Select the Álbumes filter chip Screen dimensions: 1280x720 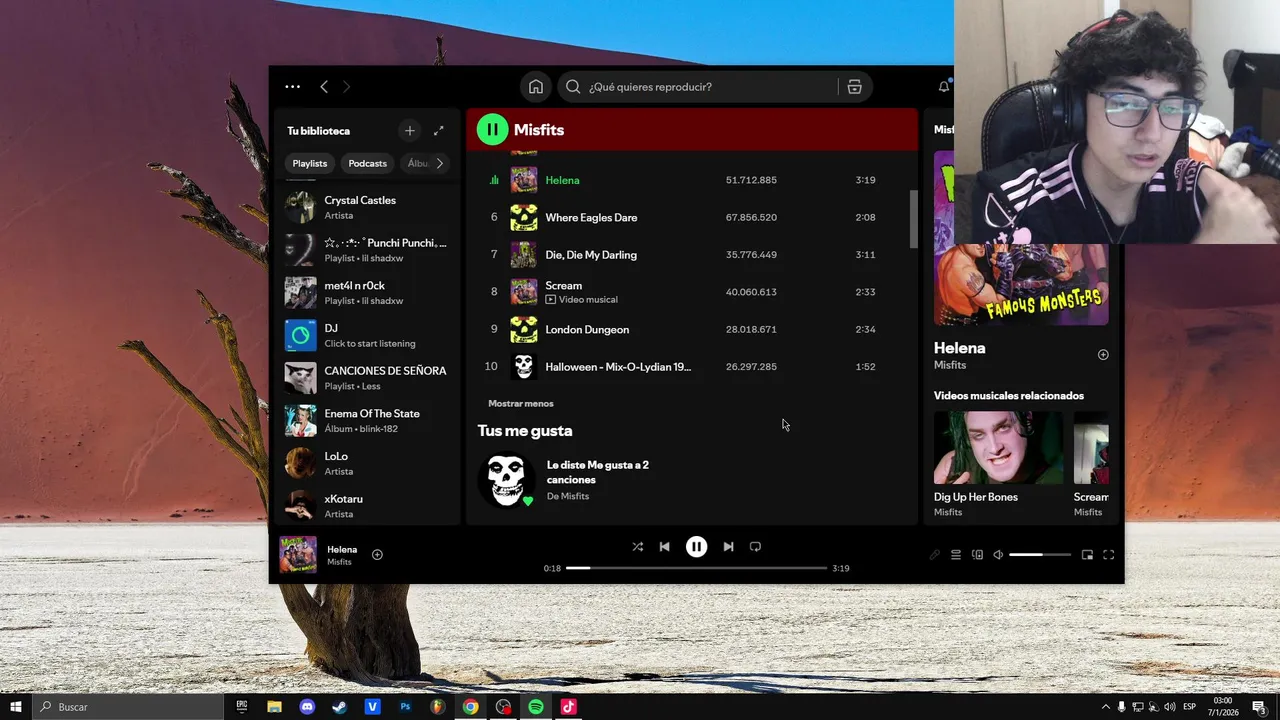click(x=416, y=163)
